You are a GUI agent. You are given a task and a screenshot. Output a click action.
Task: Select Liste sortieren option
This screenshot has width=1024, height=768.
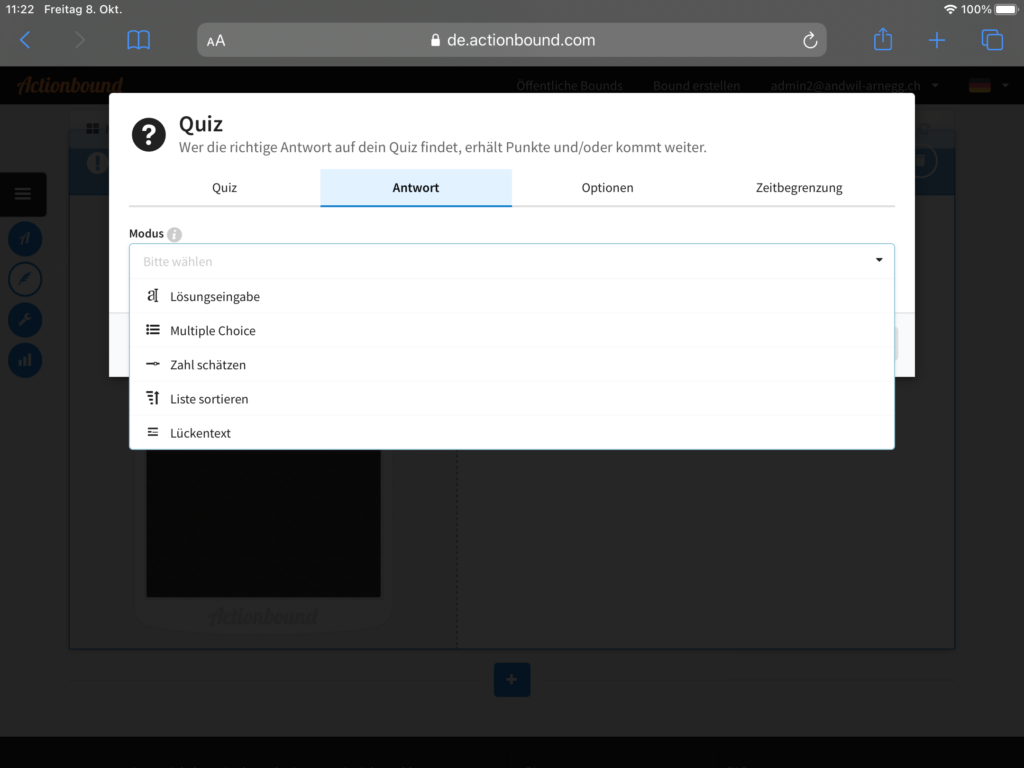208,399
